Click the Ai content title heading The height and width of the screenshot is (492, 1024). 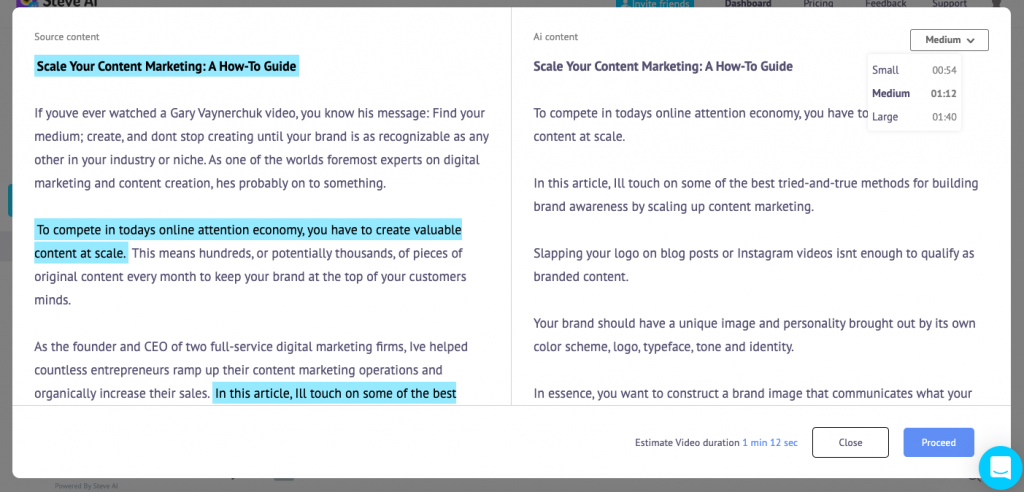663,66
